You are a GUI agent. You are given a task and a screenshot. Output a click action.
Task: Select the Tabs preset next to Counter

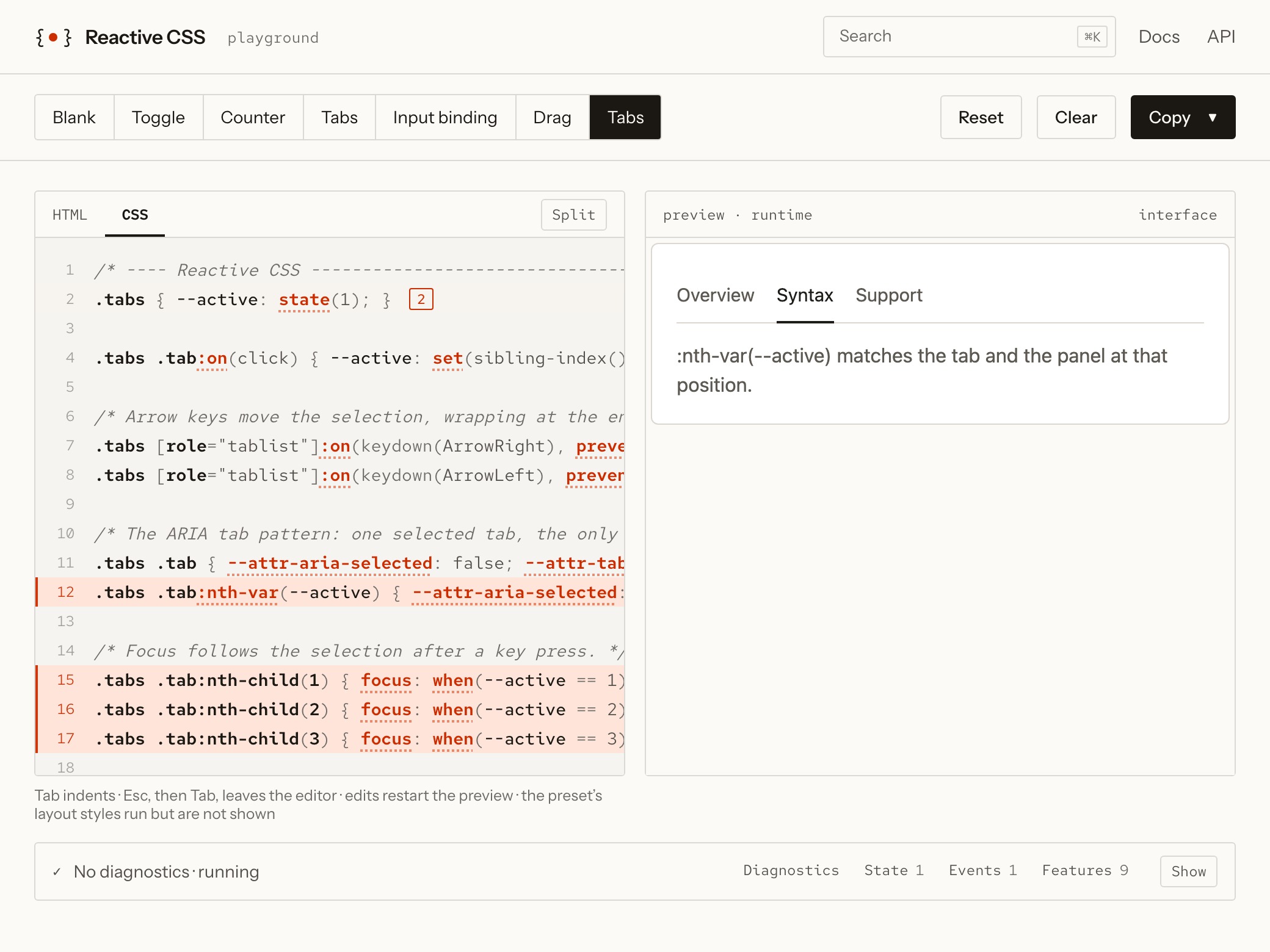pos(339,117)
